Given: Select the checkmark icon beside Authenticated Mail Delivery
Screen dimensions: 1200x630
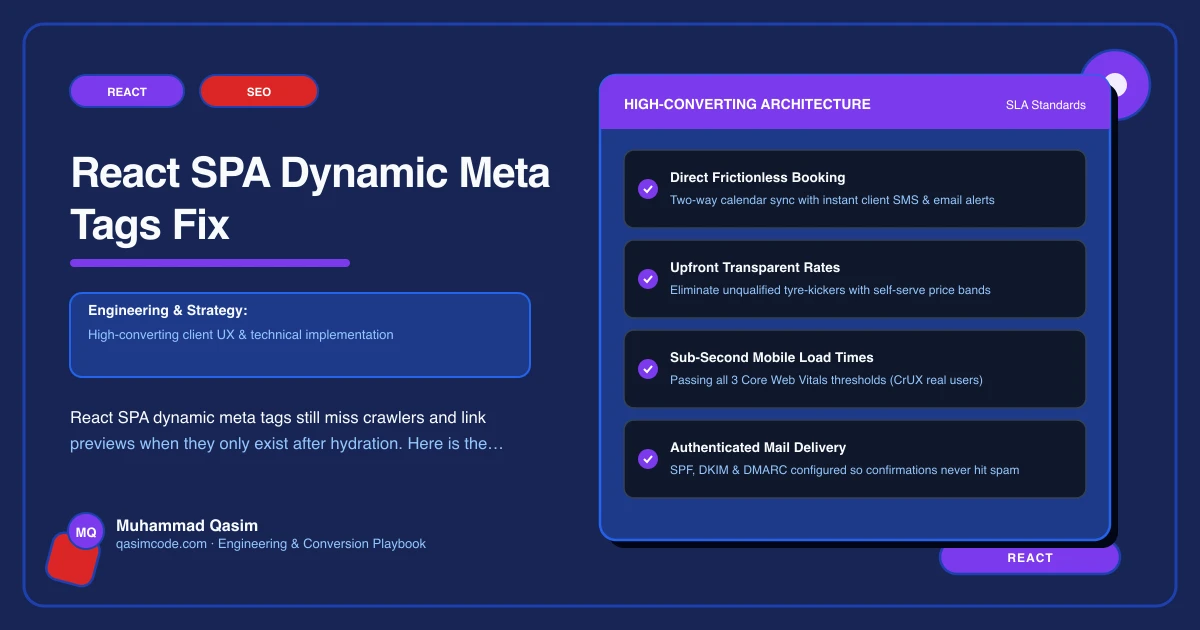Looking at the screenshot, I should [647, 459].
